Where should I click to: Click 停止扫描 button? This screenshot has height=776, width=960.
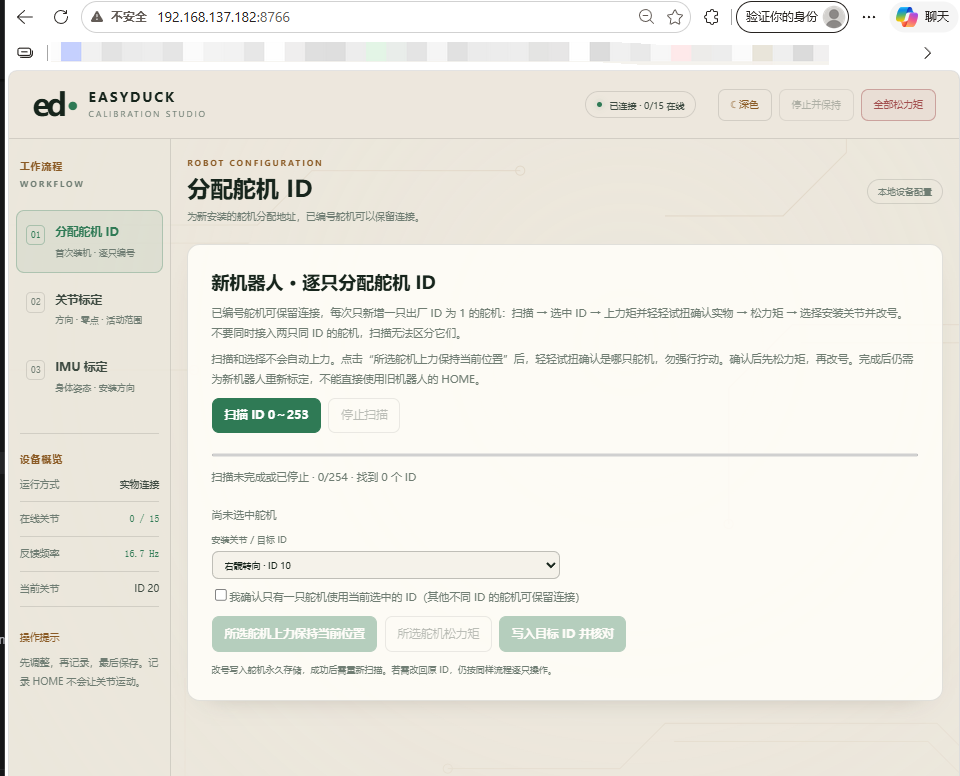pyautogui.click(x=364, y=415)
